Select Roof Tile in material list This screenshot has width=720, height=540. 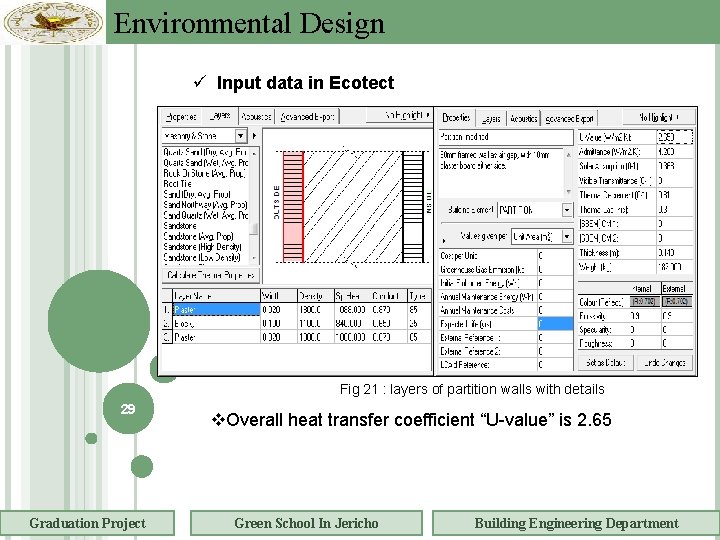[177, 184]
